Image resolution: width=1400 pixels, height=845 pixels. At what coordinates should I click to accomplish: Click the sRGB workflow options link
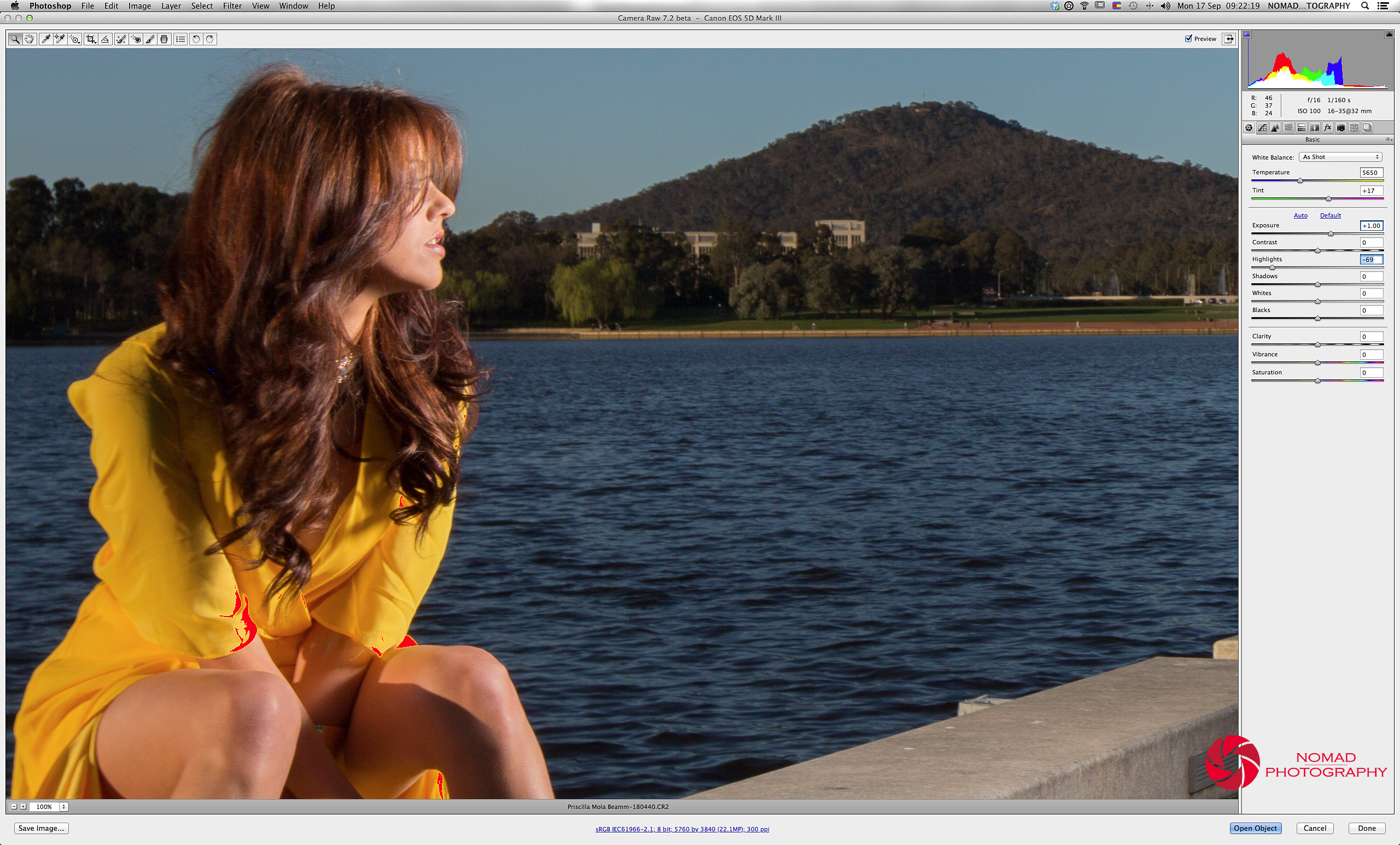(682, 829)
